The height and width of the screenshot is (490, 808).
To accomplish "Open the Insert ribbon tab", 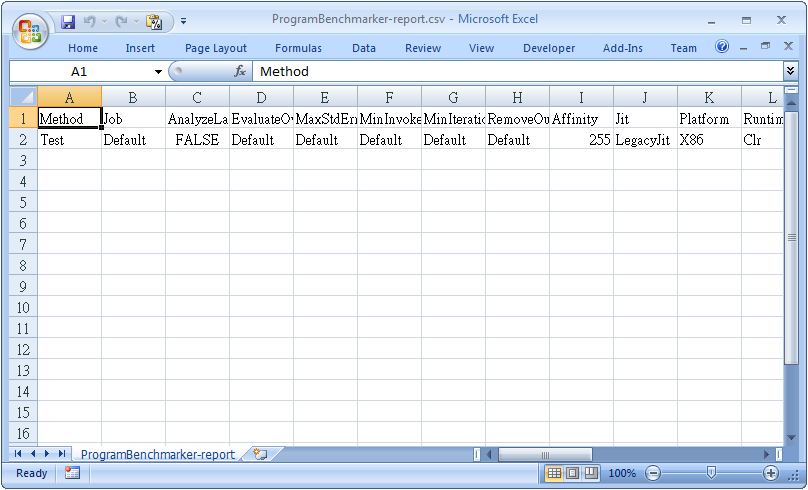I will point(140,48).
